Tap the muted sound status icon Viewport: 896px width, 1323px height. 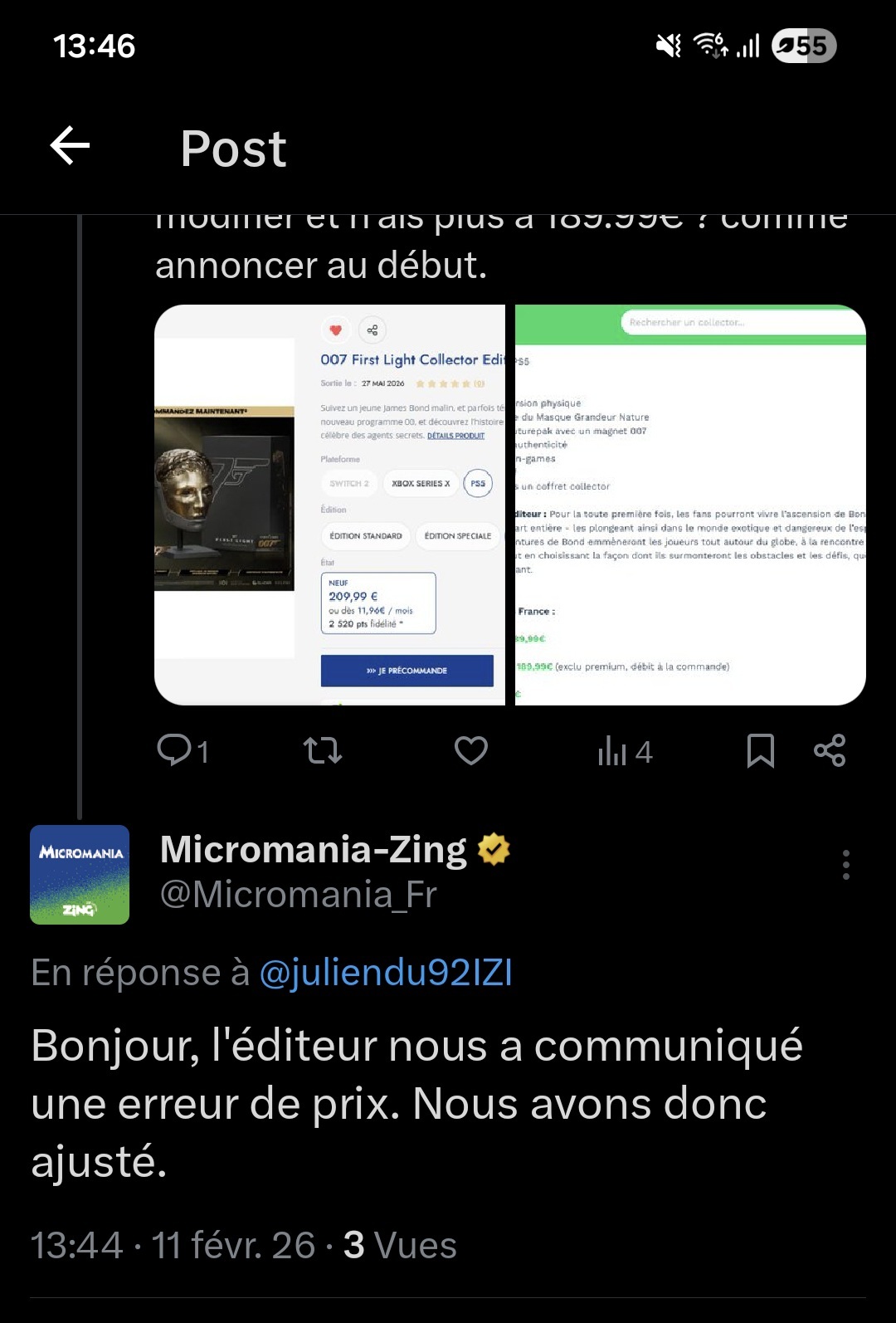click(669, 46)
